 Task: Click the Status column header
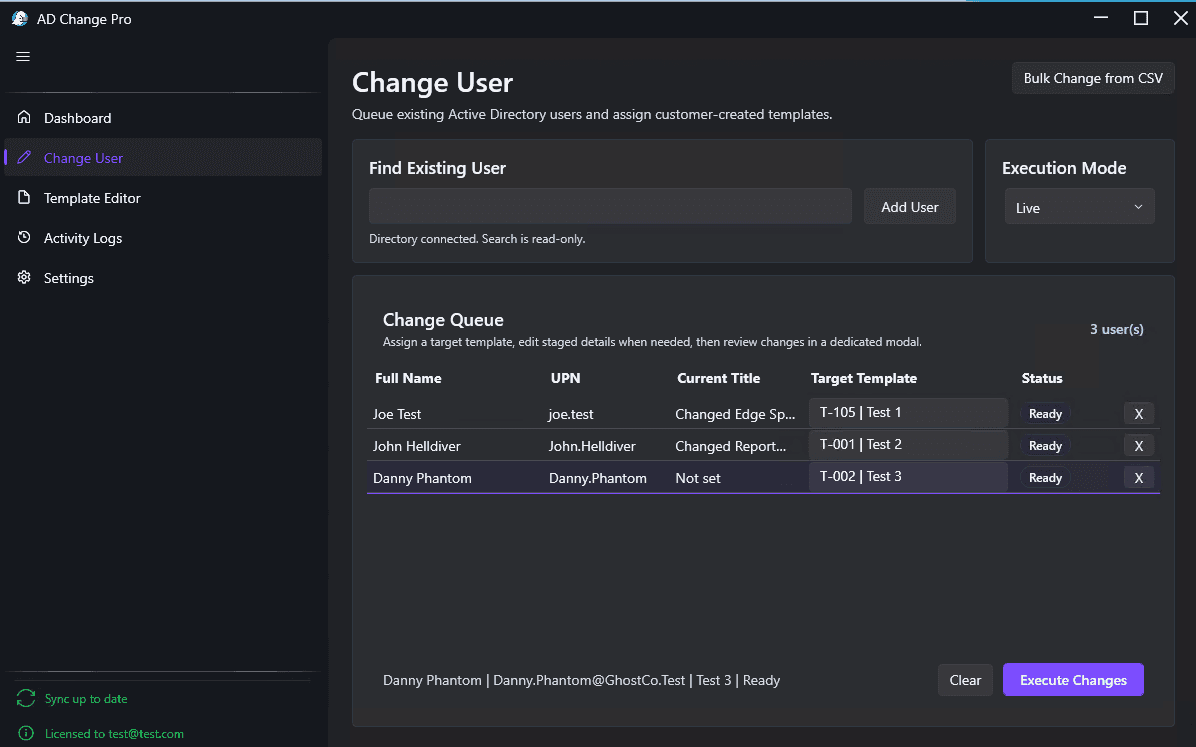coord(1042,378)
